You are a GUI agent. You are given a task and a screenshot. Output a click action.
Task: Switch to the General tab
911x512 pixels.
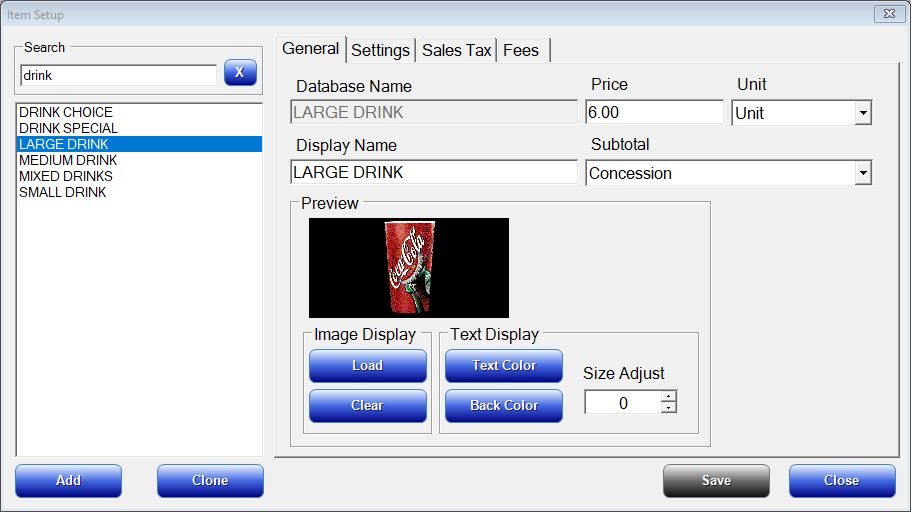pos(311,49)
